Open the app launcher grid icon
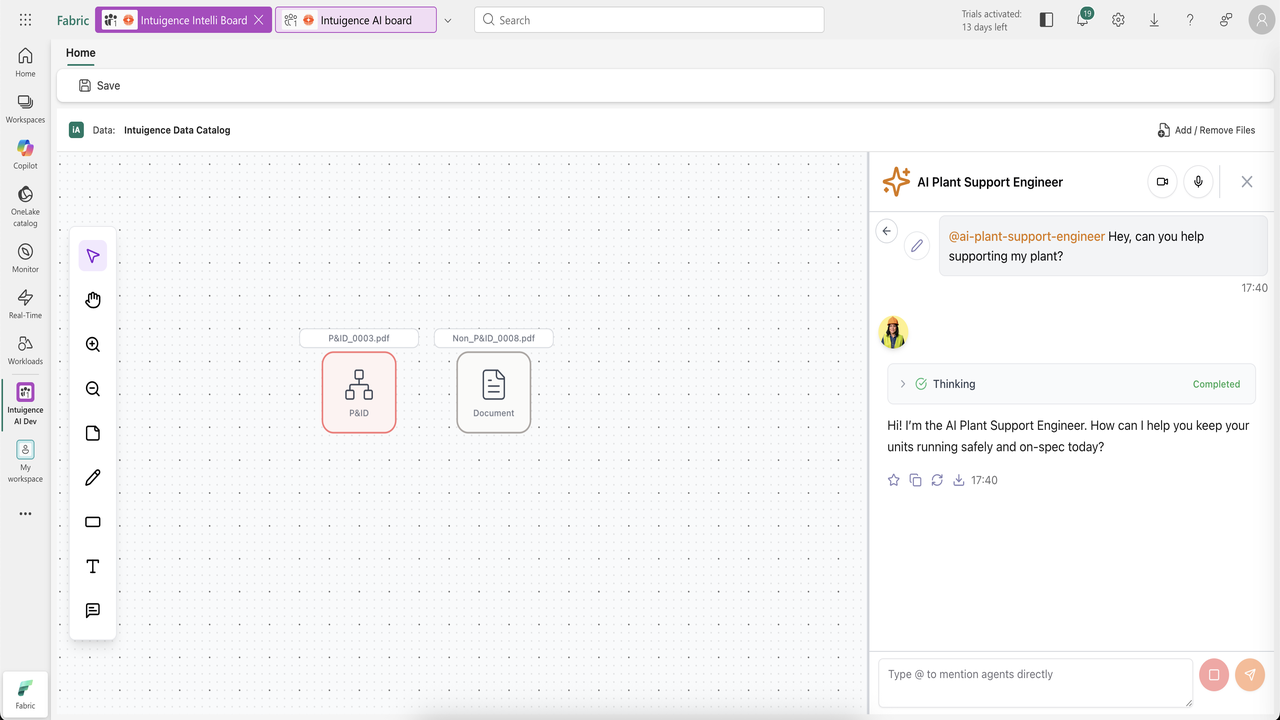The image size is (1280, 720). point(25,20)
